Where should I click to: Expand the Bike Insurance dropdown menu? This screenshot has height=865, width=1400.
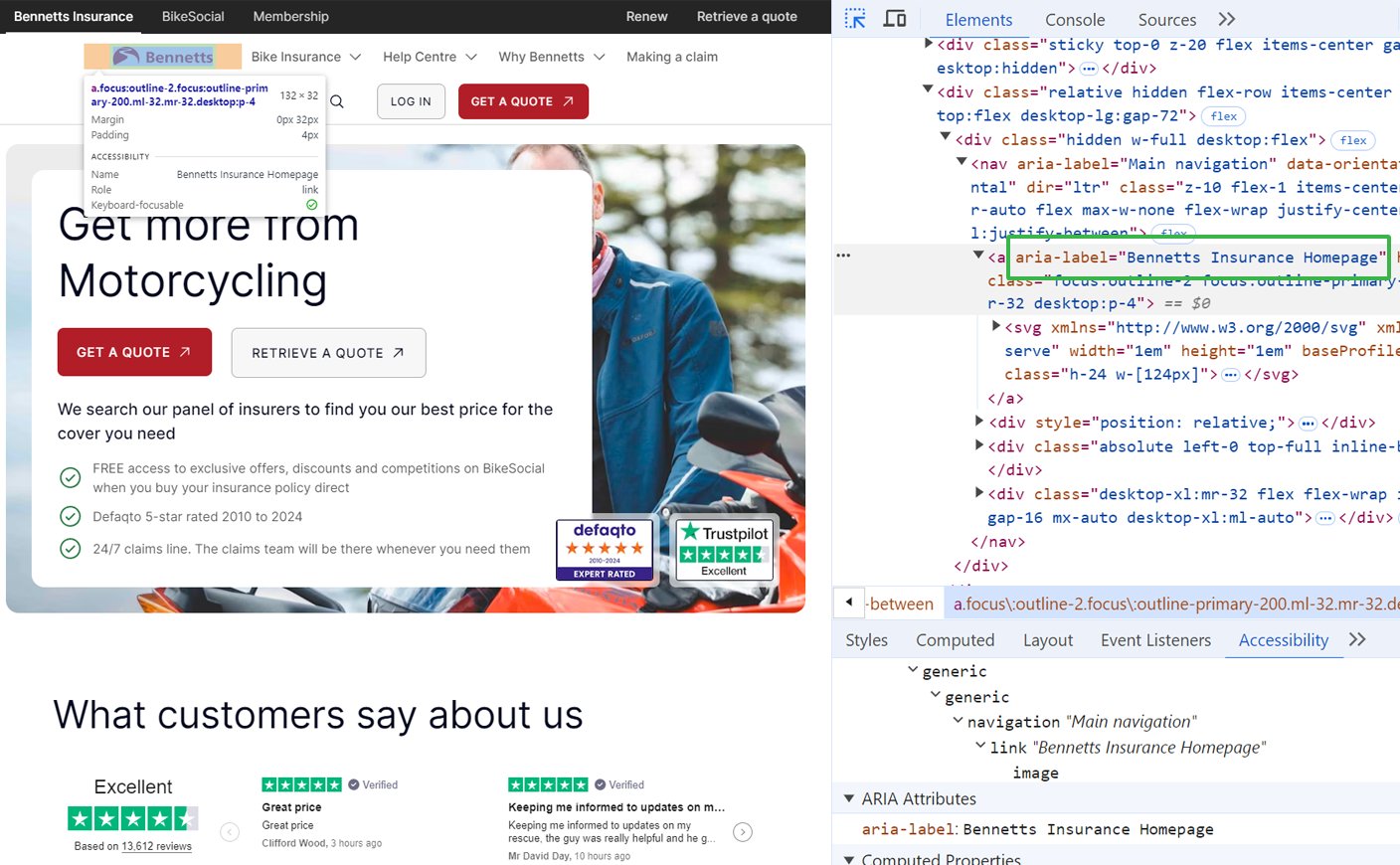pos(306,57)
